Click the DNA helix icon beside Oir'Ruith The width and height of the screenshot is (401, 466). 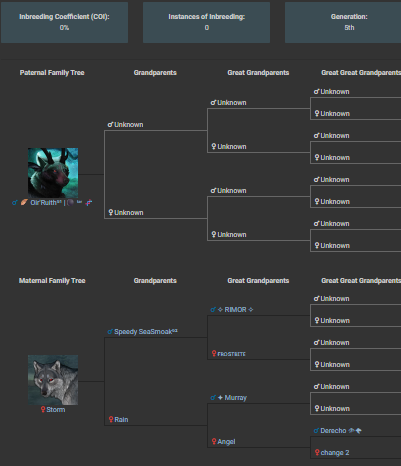pos(89,202)
